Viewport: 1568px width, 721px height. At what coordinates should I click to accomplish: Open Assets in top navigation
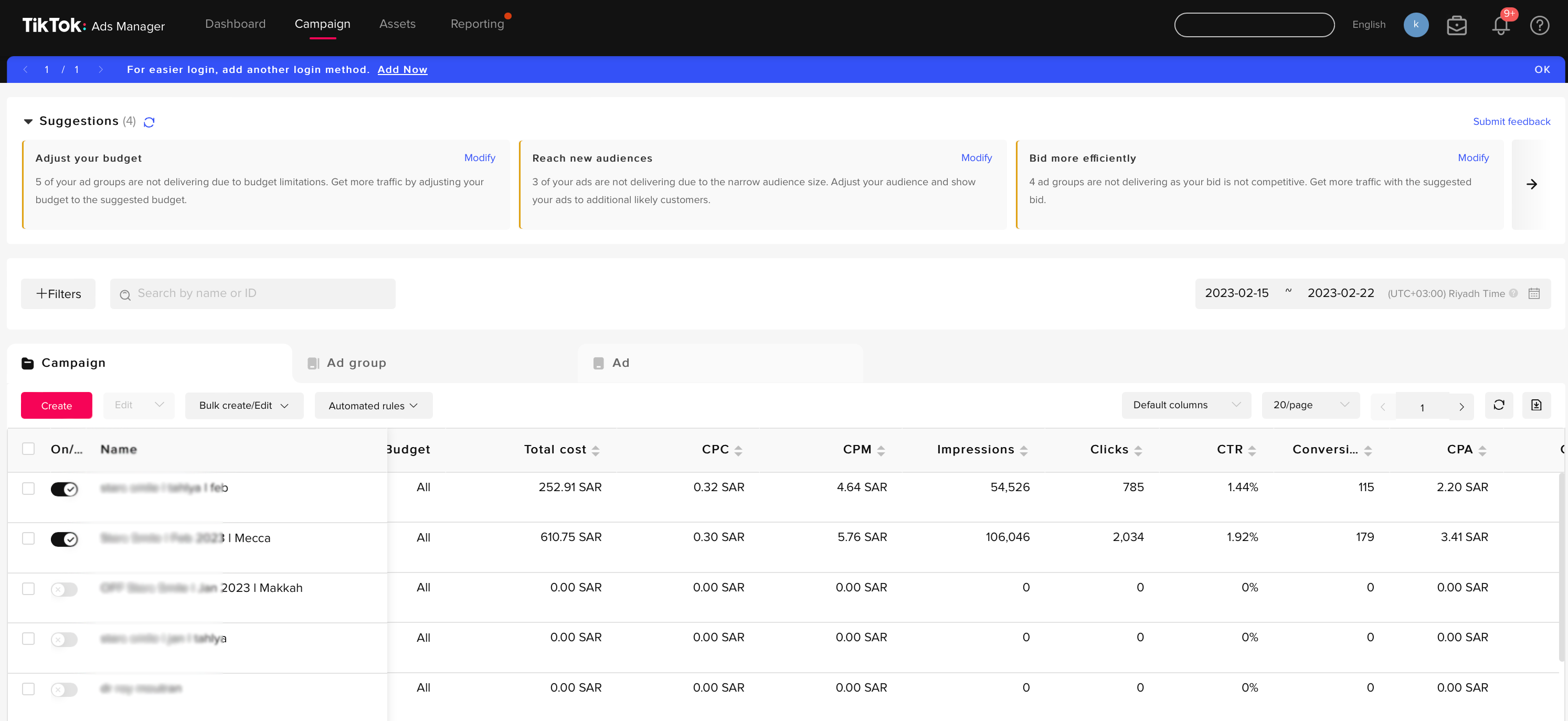(397, 24)
